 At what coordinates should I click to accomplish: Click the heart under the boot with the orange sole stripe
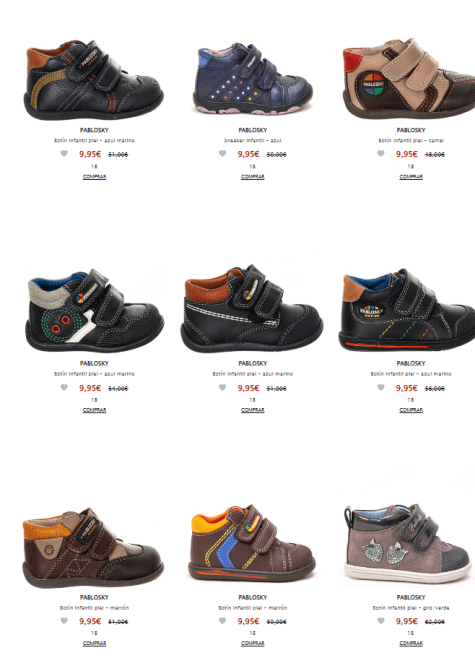coord(381,387)
